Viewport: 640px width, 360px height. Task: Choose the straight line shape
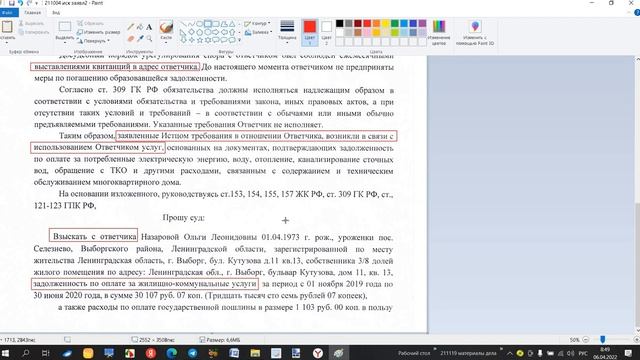click(x=183, y=24)
